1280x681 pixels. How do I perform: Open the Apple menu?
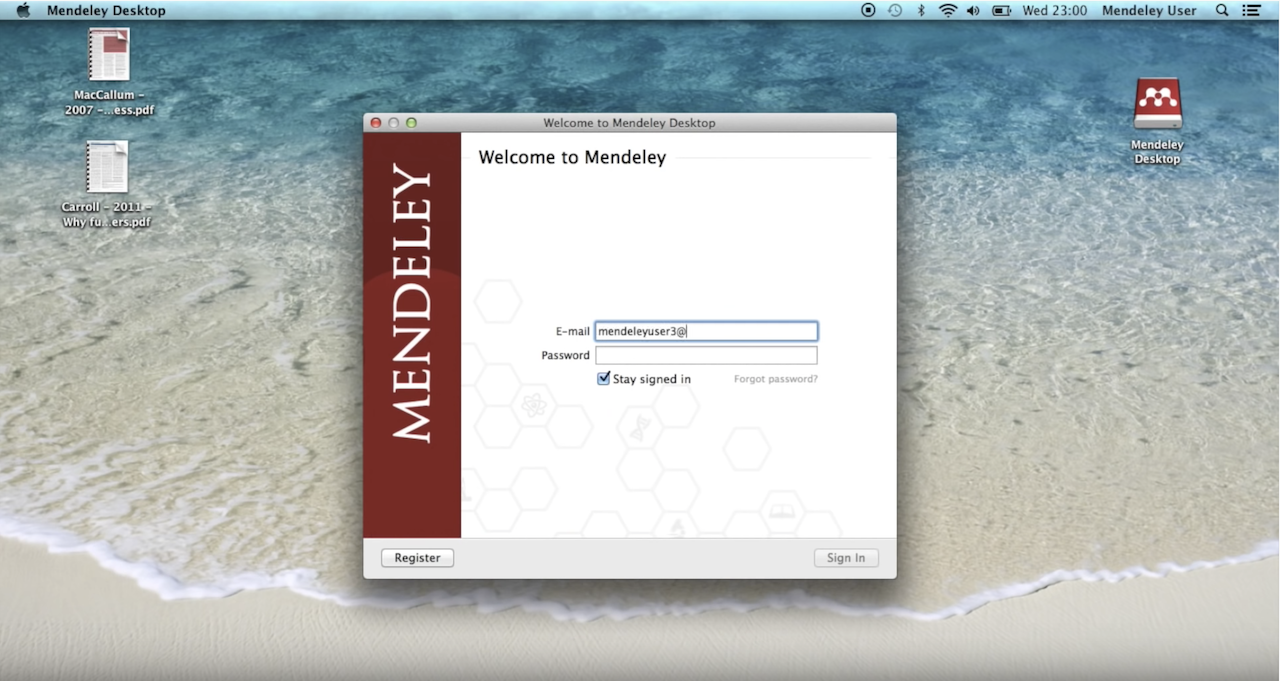[x=23, y=10]
